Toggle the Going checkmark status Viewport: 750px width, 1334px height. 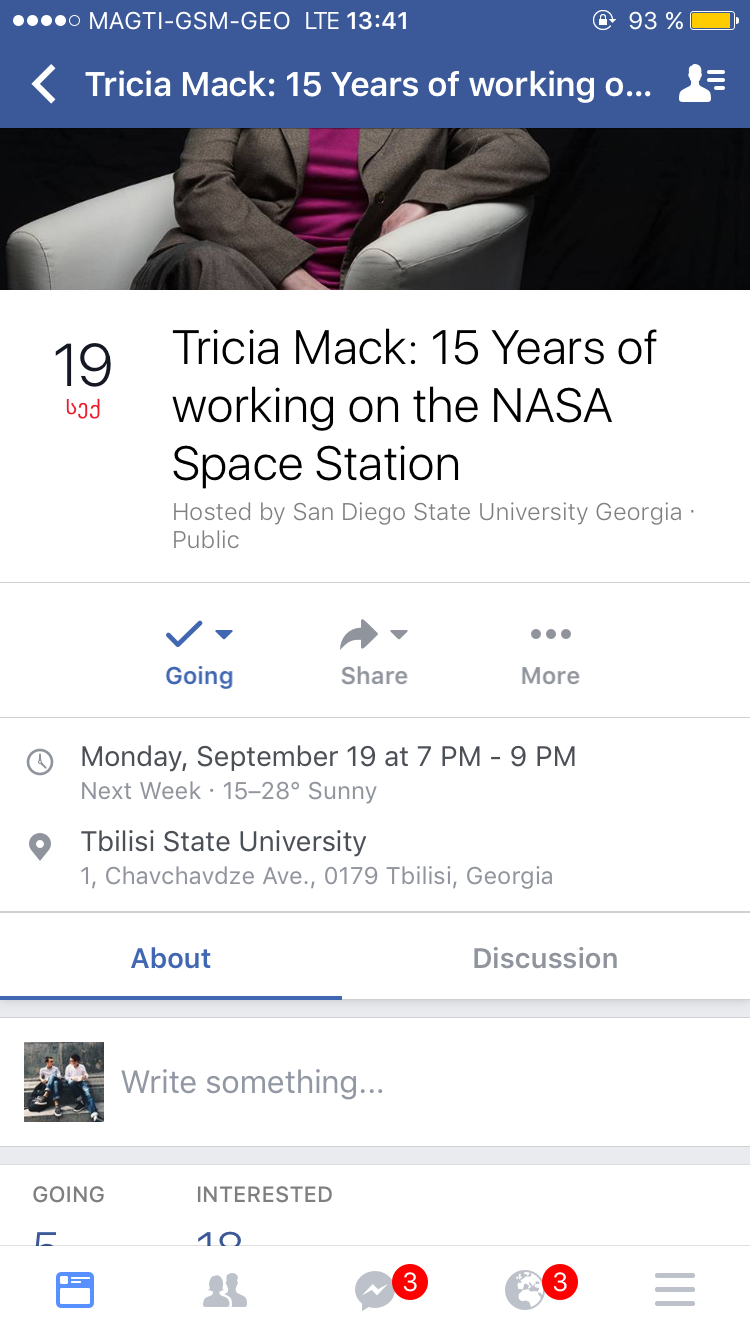tap(184, 634)
